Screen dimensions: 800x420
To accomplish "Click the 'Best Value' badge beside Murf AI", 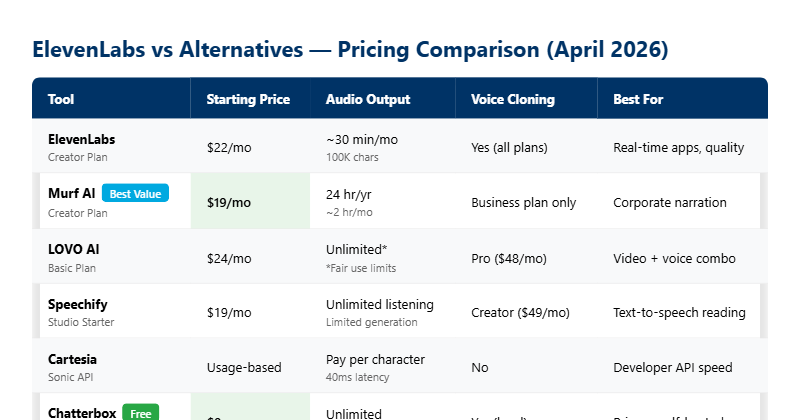I will pos(135,193).
